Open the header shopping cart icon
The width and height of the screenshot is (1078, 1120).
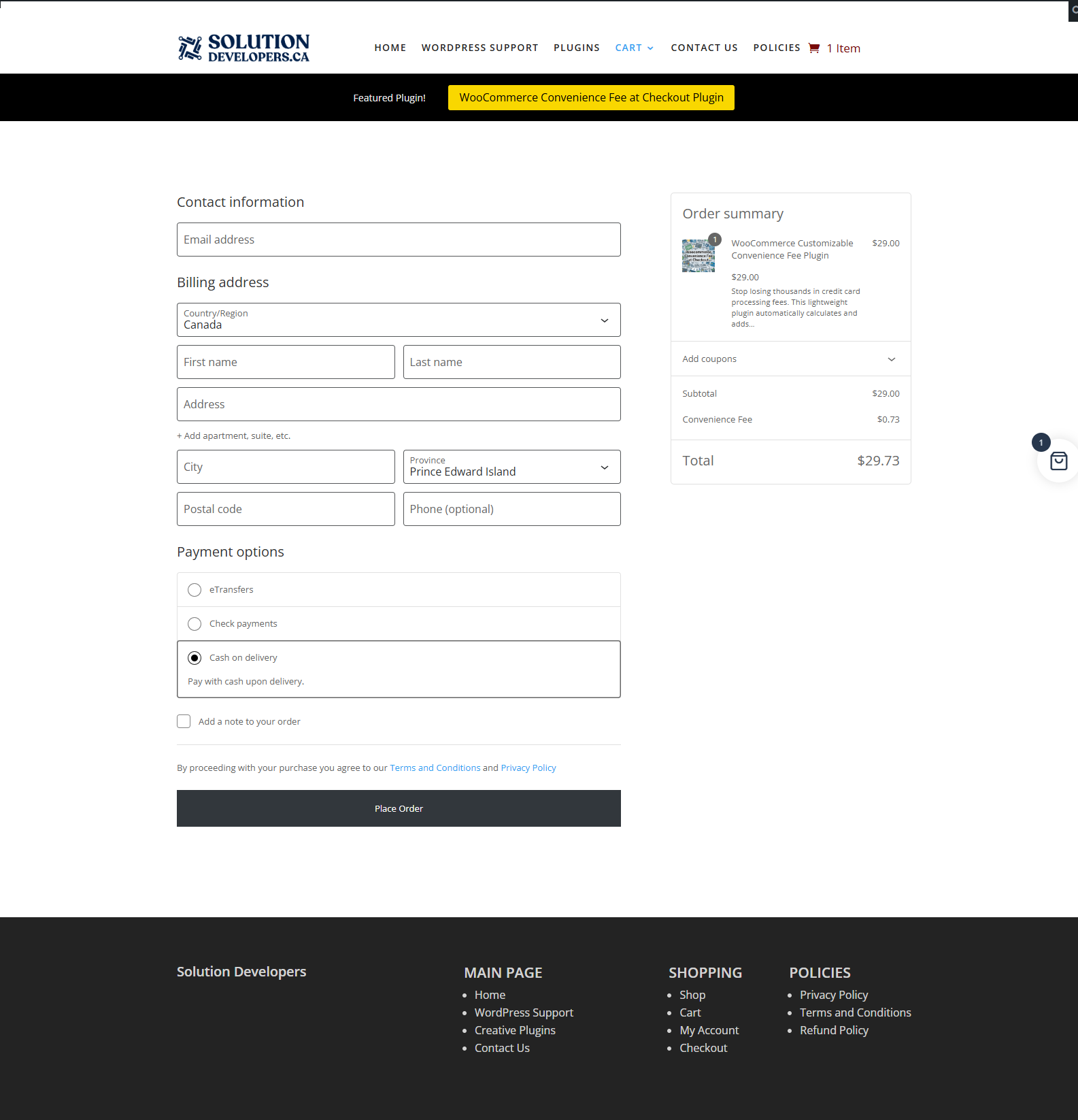pyautogui.click(x=813, y=48)
